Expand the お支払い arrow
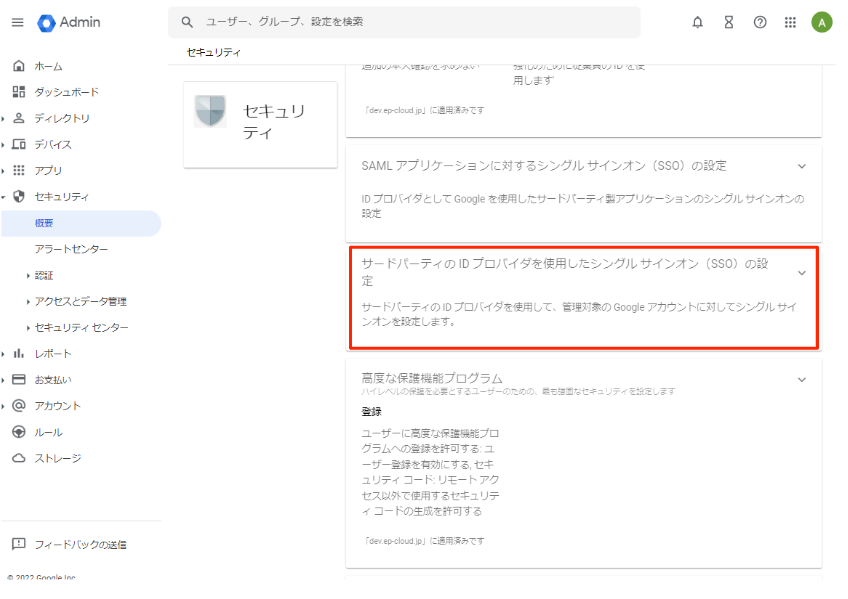This screenshot has width=848, height=599. (x=3, y=380)
